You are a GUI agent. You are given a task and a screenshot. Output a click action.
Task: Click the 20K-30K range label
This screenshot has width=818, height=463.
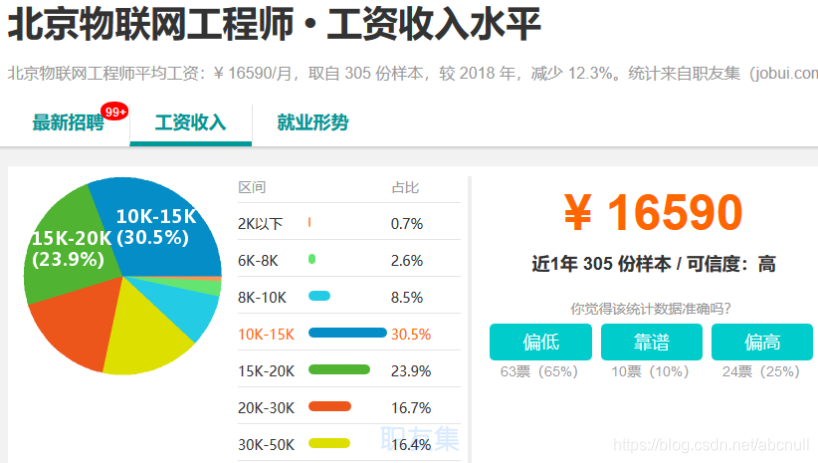(x=266, y=408)
